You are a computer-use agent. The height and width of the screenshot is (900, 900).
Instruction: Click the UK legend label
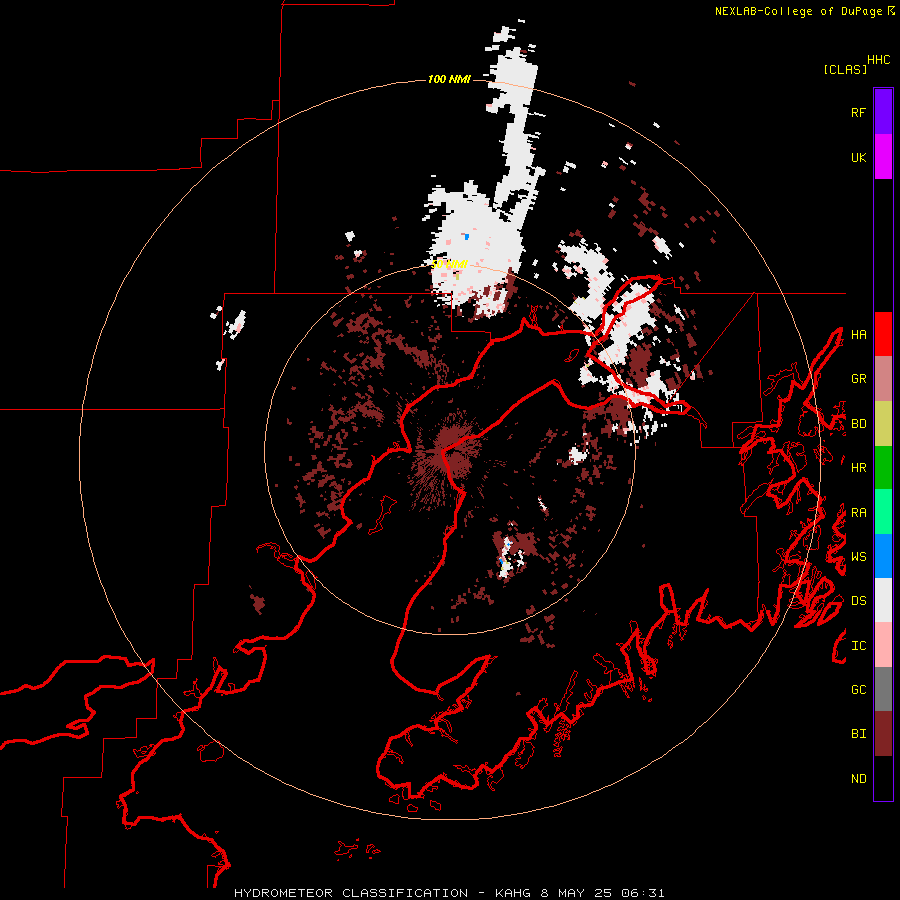click(x=858, y=157)
